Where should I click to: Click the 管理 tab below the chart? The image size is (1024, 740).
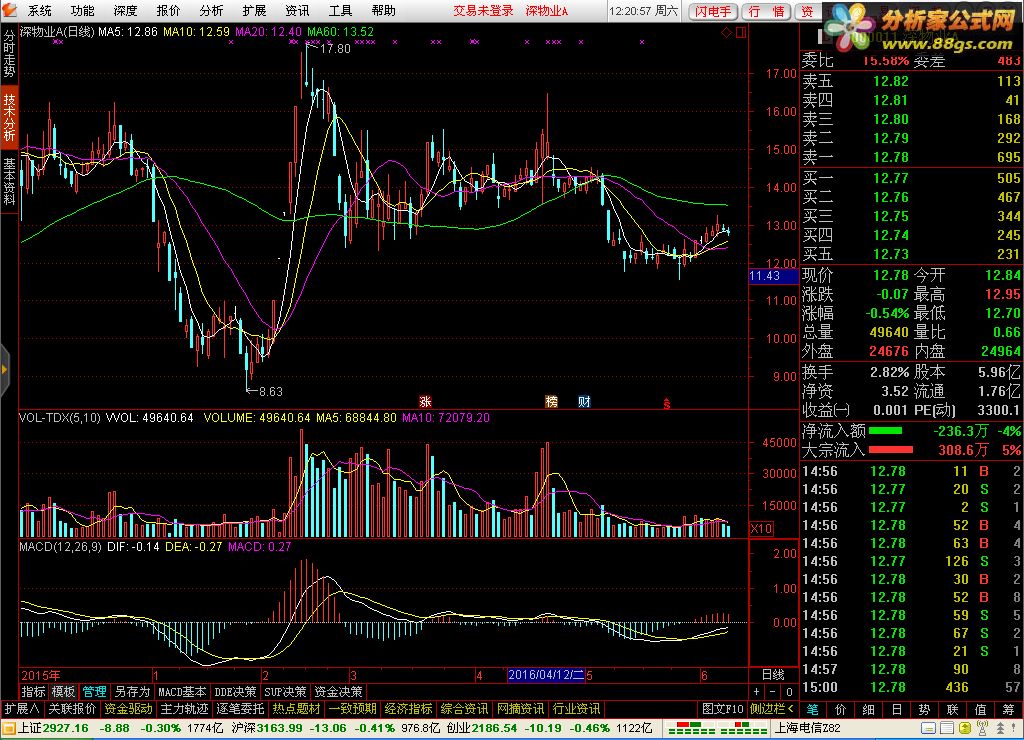point(94,692)
